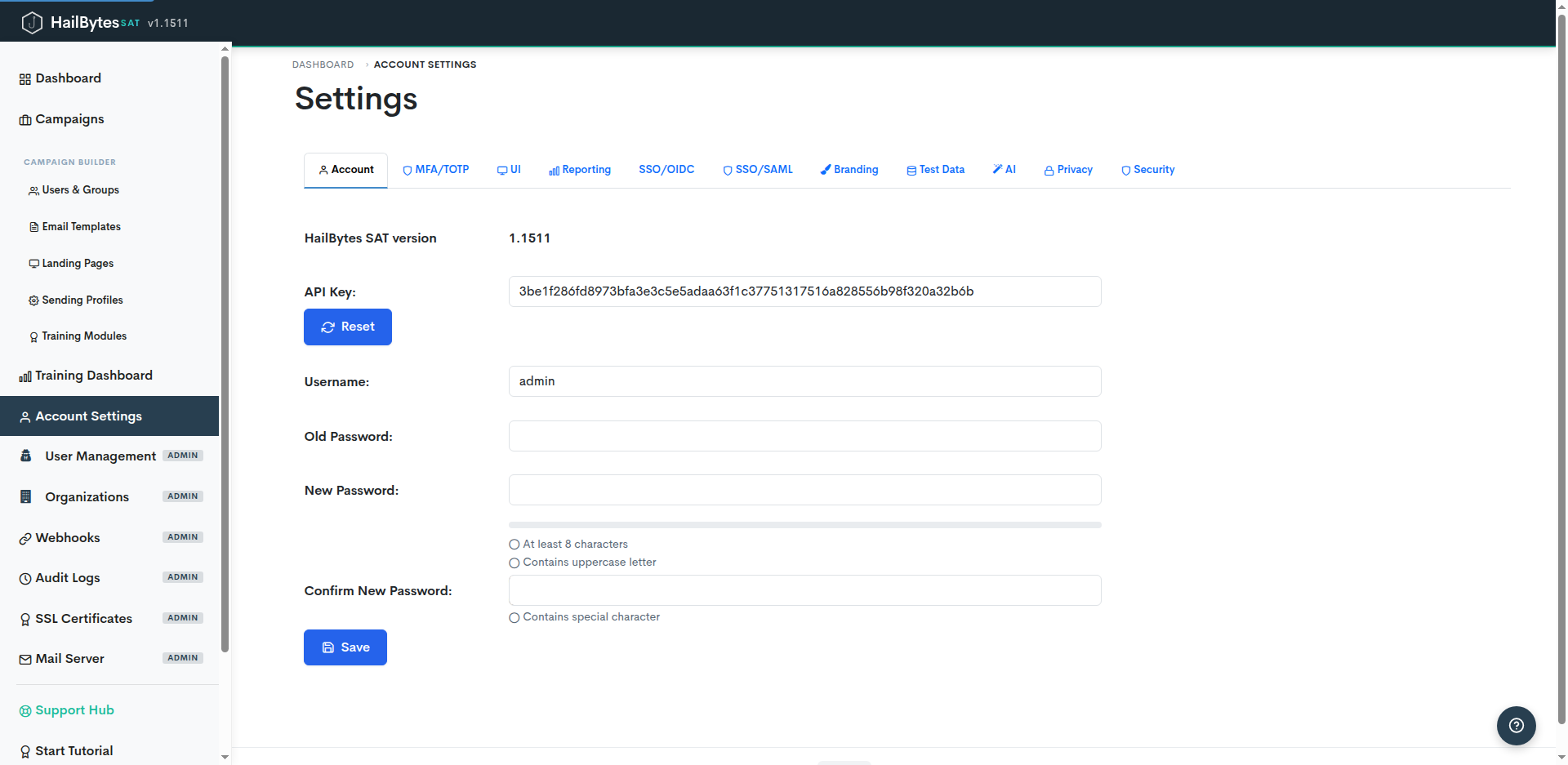The height and width of the screenshot is (765, 1568).
Task: Click the 'HailBytes SAT version' label
Action: tap(371, 238)
